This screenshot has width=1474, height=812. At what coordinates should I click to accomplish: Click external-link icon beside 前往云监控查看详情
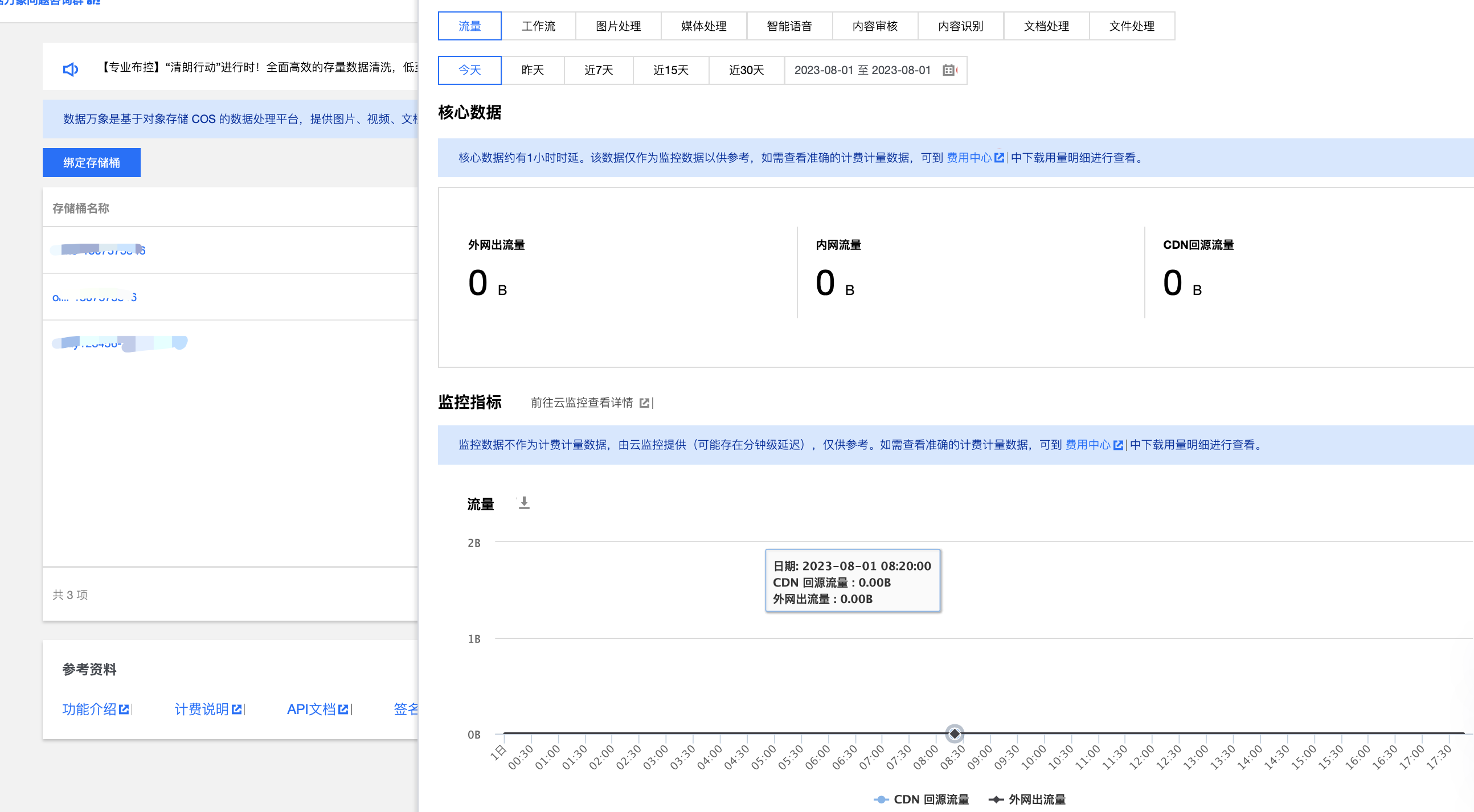coord(644,403)
